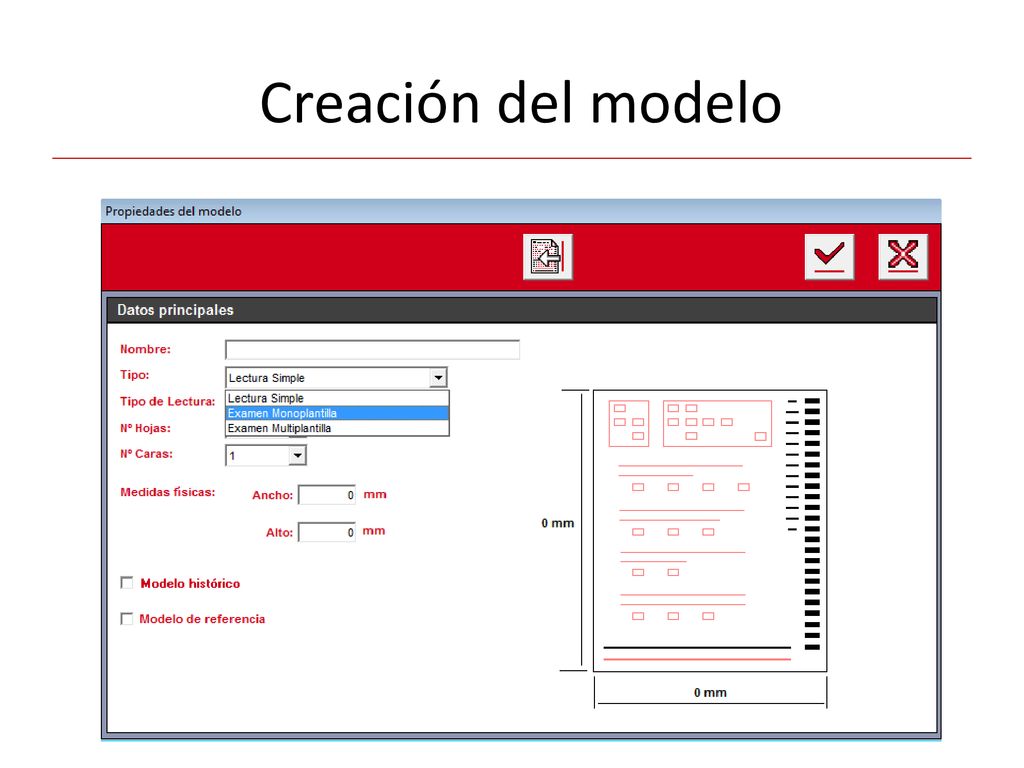Select Lectura Simple in the list

point(337,398)
